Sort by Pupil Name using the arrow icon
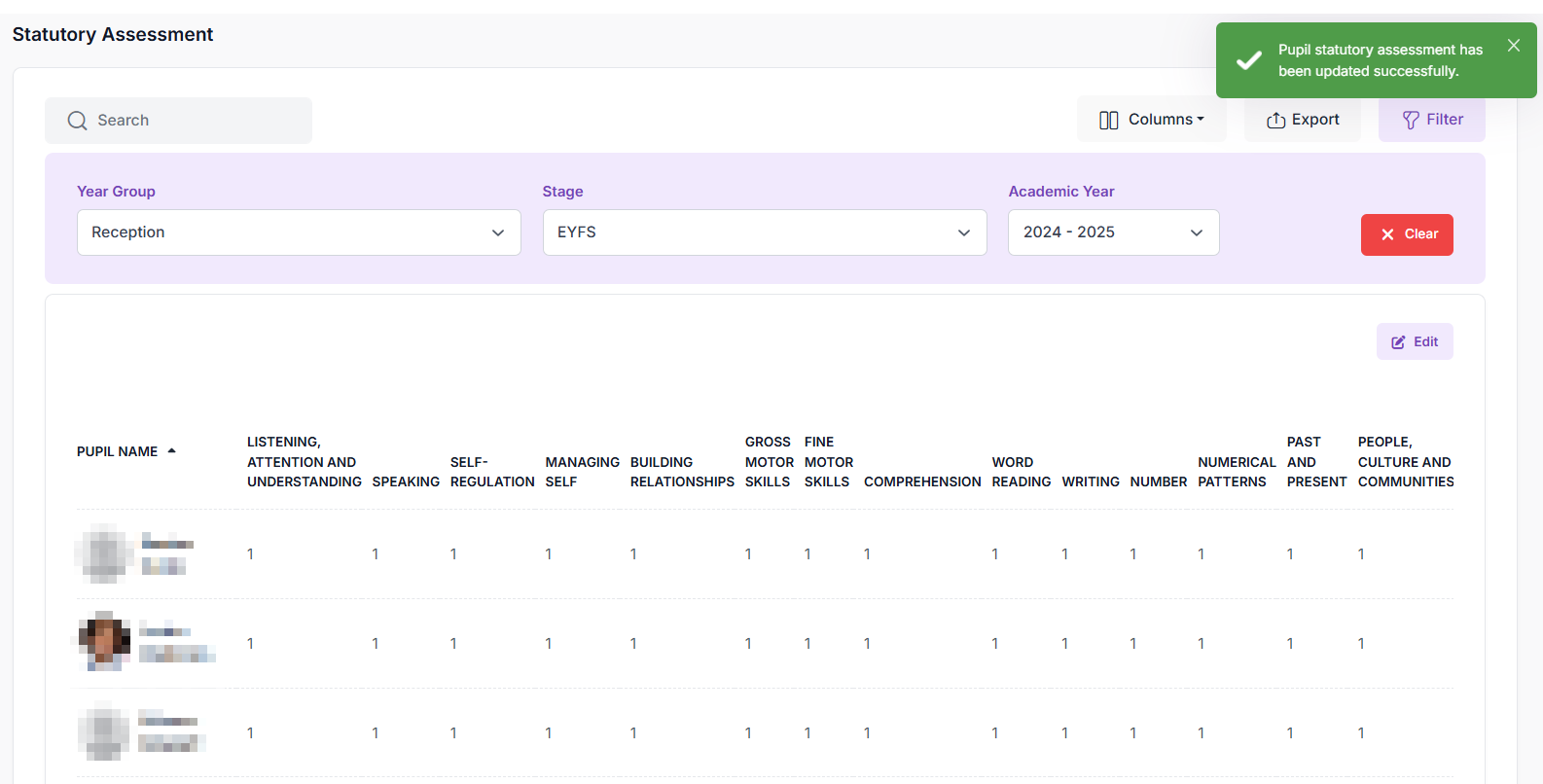The width and height of the screenshot is (1543, 784). tap(172, 451)
